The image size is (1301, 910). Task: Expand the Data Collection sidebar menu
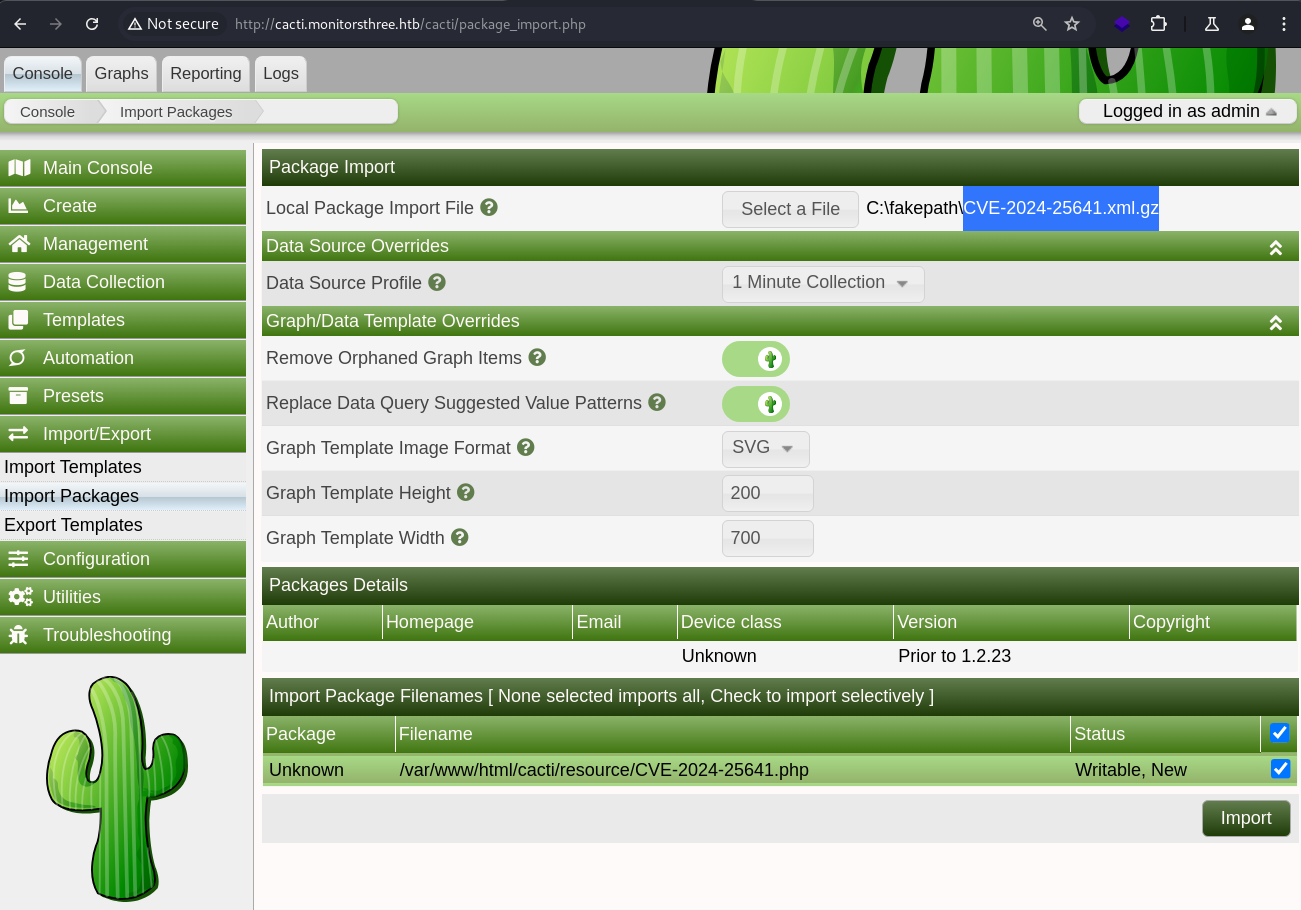(123, 282)
